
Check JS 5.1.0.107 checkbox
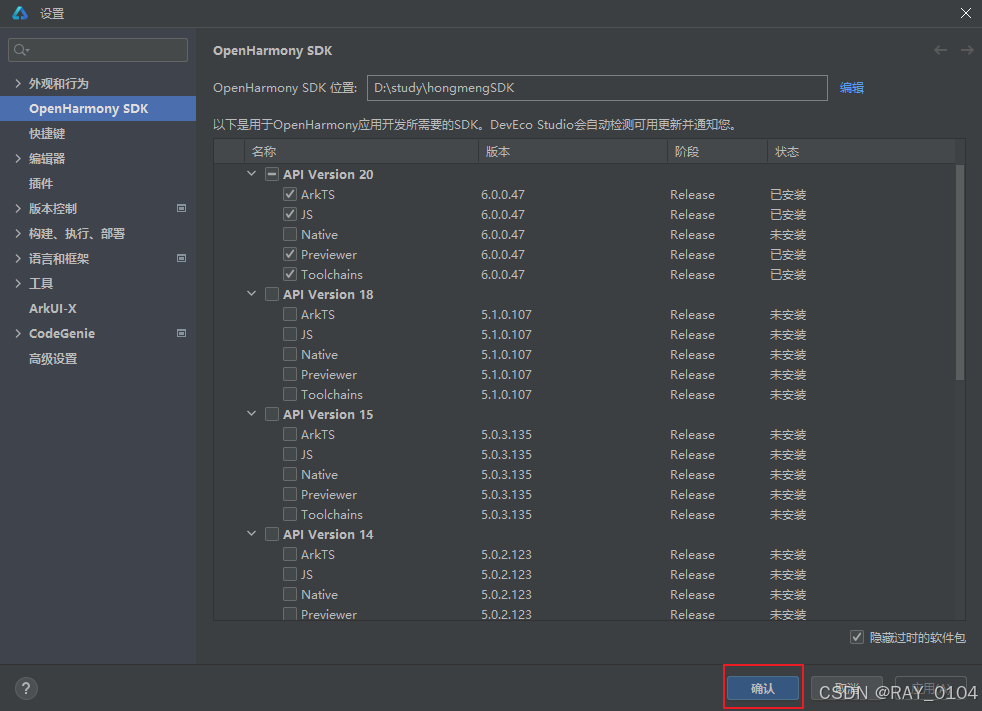point(289,334)
